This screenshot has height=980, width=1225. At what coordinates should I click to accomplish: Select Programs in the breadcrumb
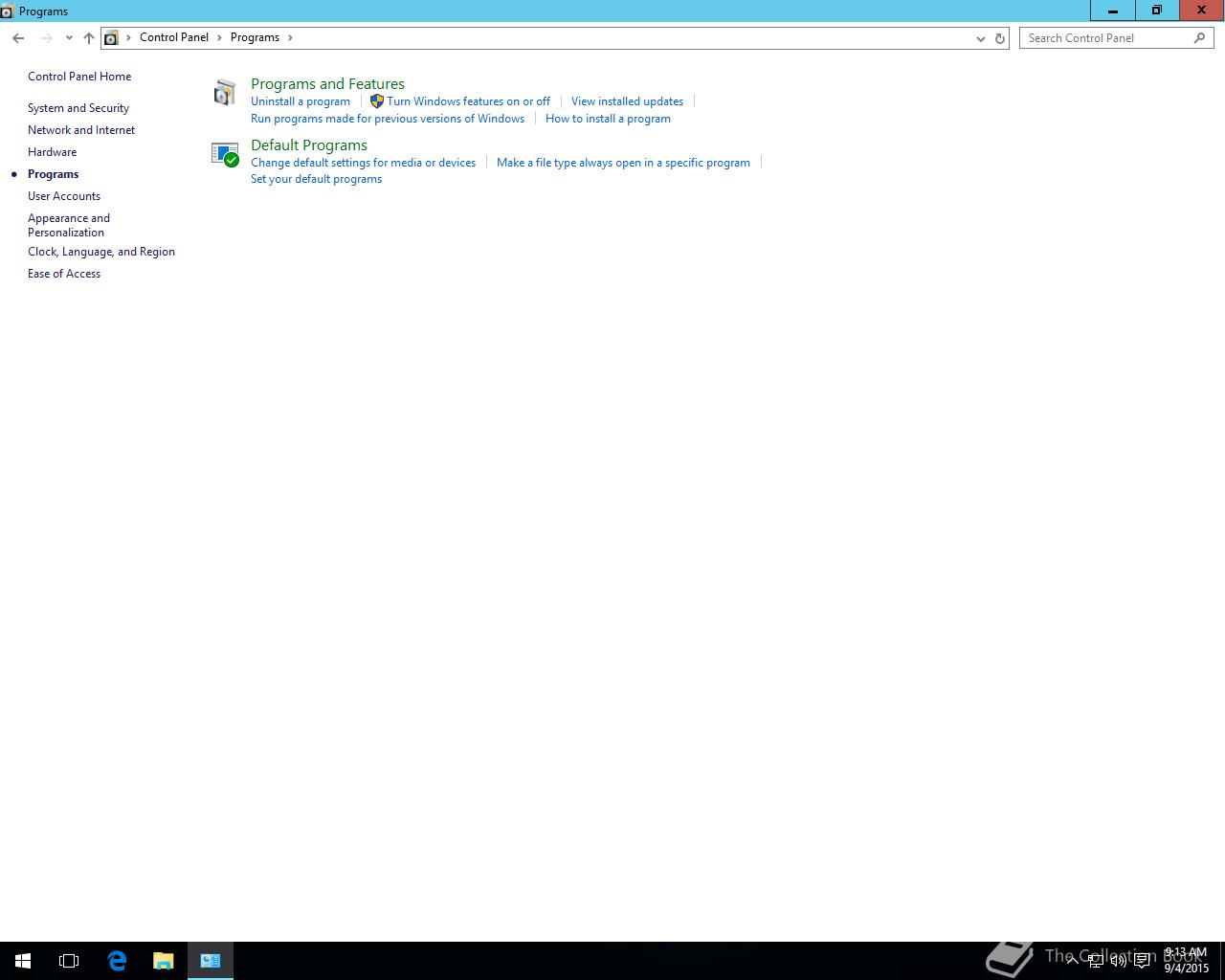click(x=255, y=37)
